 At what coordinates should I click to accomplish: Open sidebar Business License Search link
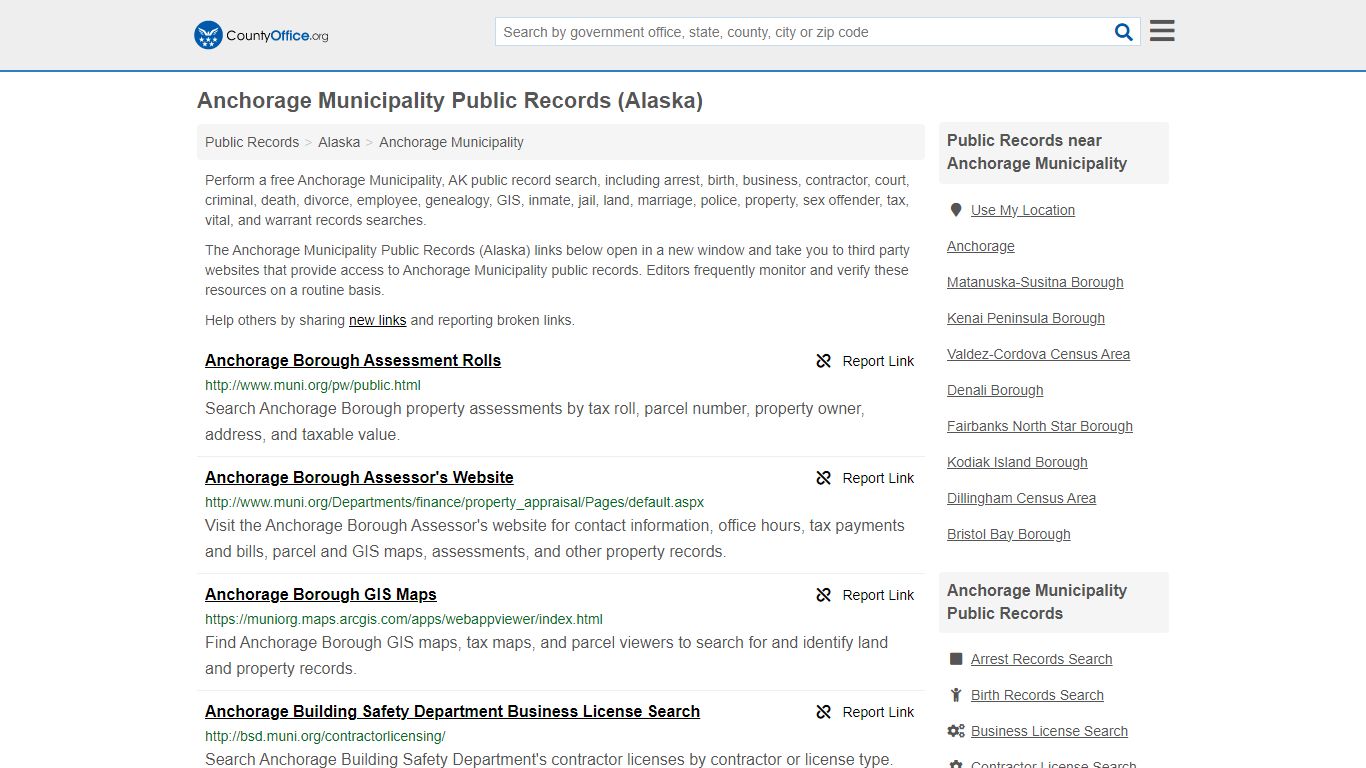coord(1049,731)
